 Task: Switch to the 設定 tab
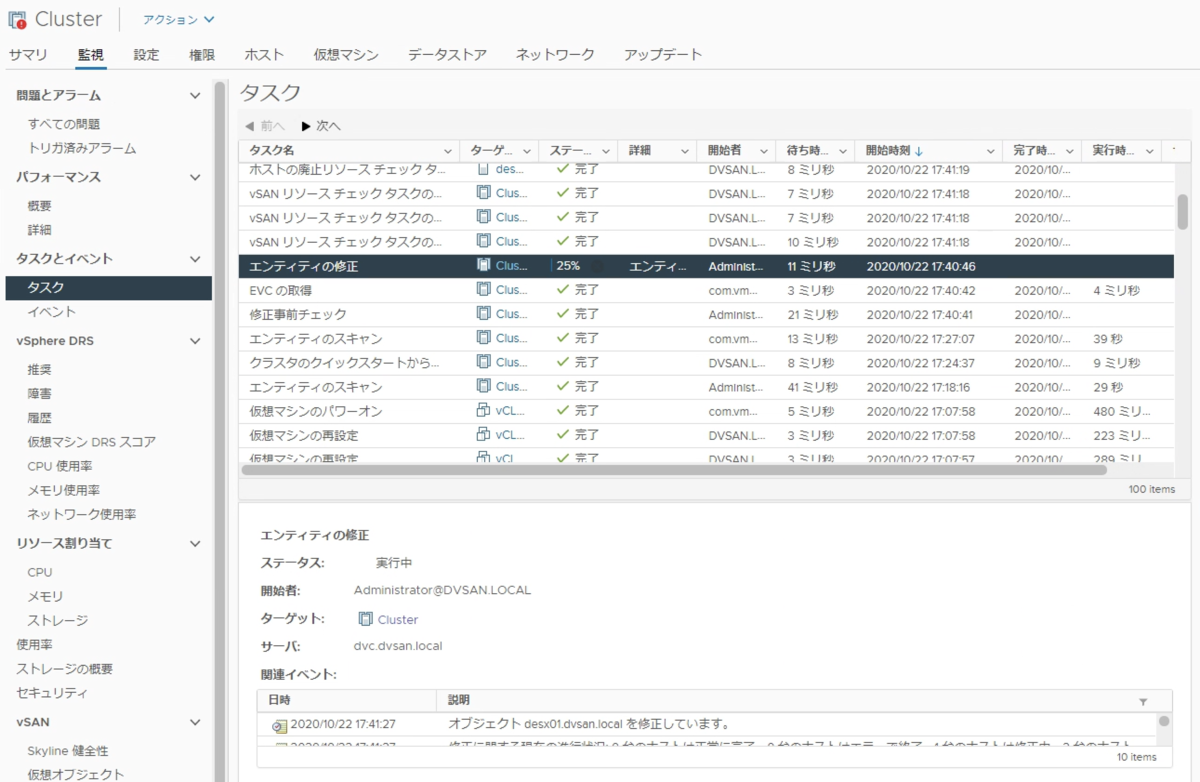146,55
